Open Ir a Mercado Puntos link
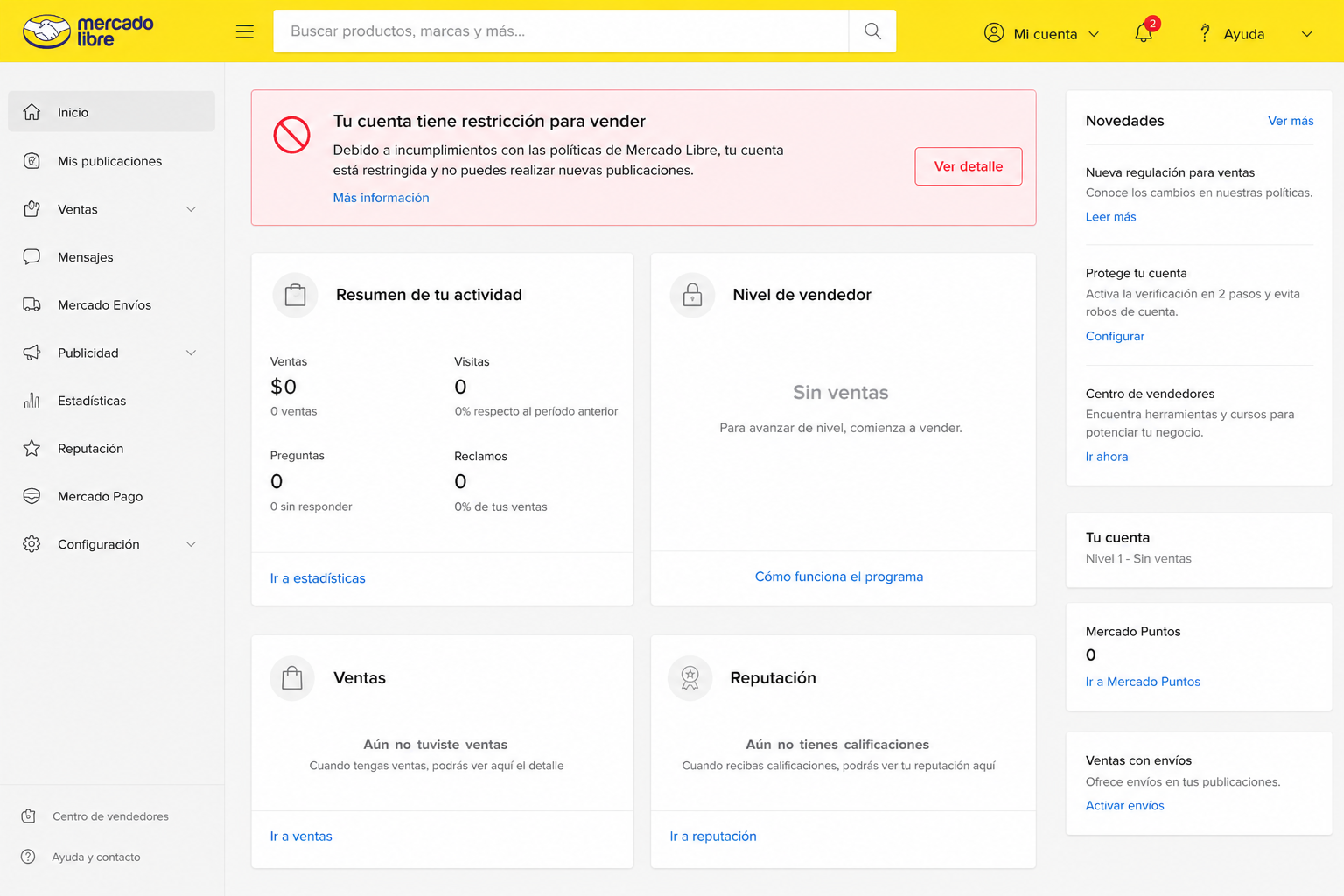 pyautogui.click(x=1143, y=682)
